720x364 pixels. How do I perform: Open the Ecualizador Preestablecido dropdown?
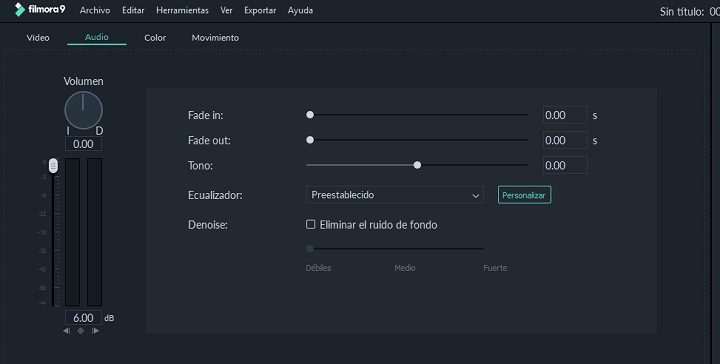tap(394, 195)
